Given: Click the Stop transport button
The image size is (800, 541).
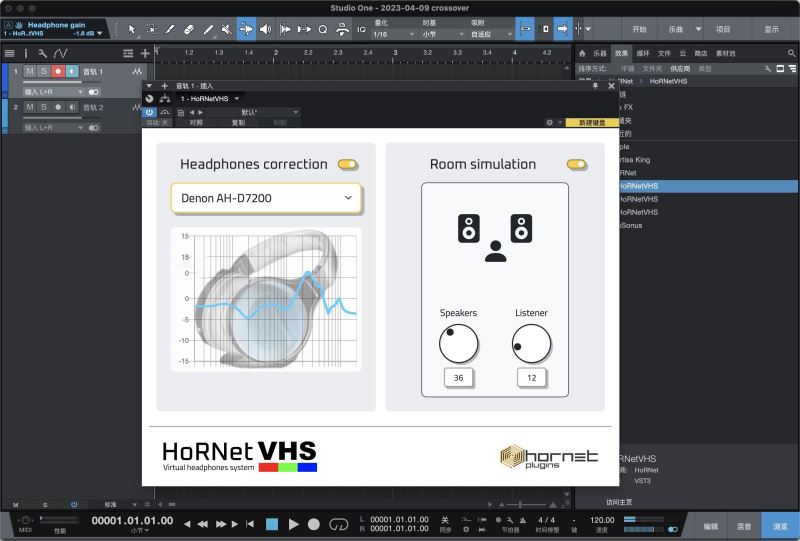Looking at the screenshot, I should pyautogui.click(x=272, y=524).
